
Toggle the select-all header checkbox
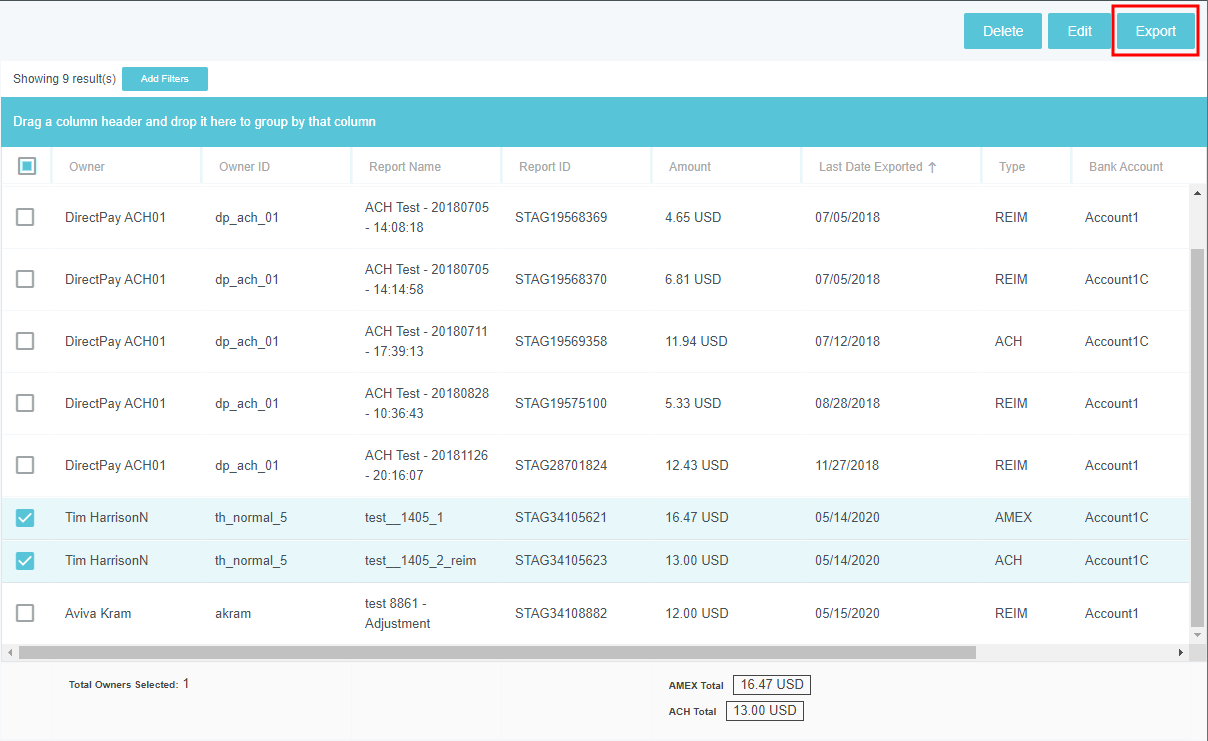27,166
